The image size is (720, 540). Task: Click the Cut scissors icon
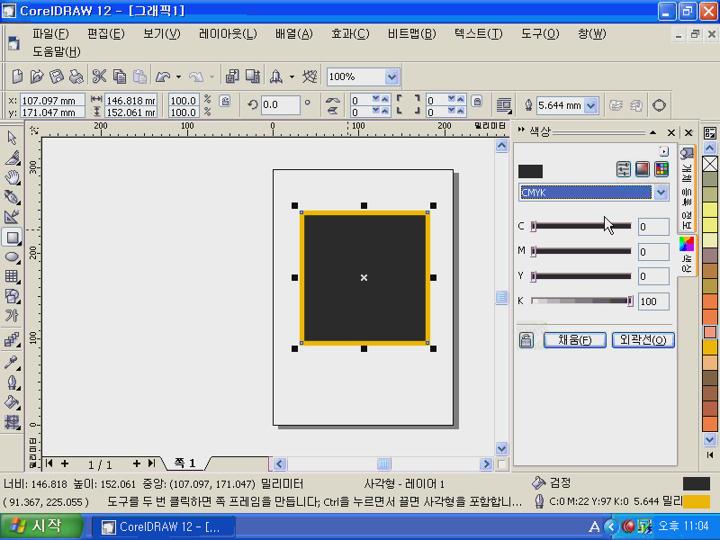[99, 76]
